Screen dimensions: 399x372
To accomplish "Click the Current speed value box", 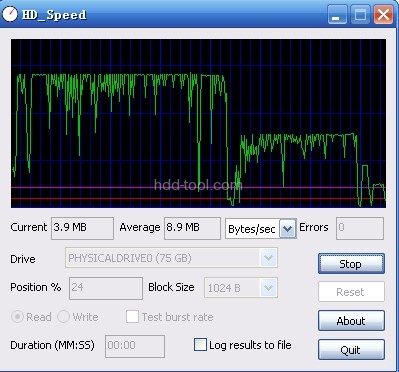I will tap(82, 228).
